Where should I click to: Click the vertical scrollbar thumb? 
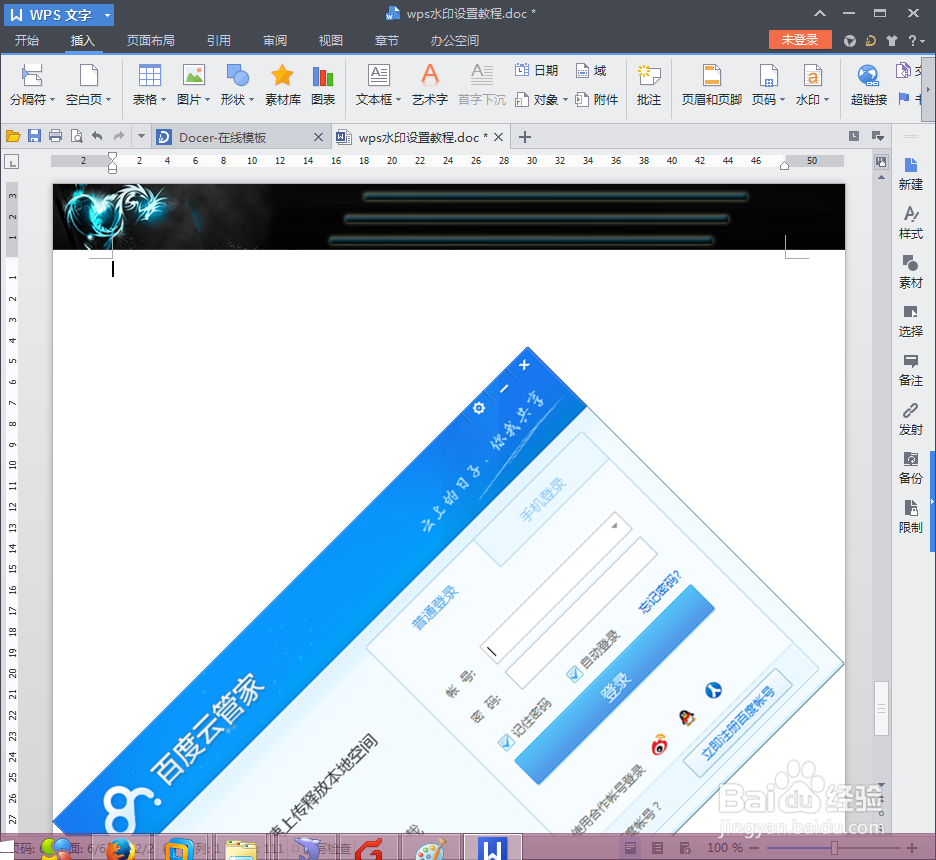[881, 708]
